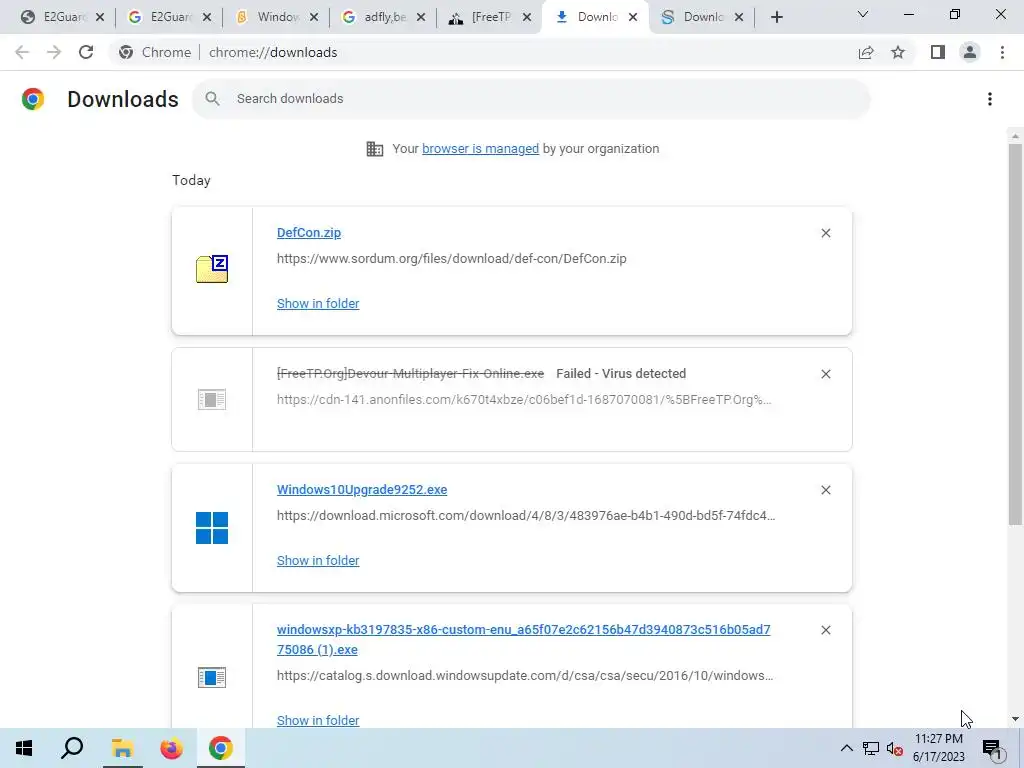Screen dimensions: 1024x768
Task: Open File Explorer from the taskbar
Action: [122, 748]
